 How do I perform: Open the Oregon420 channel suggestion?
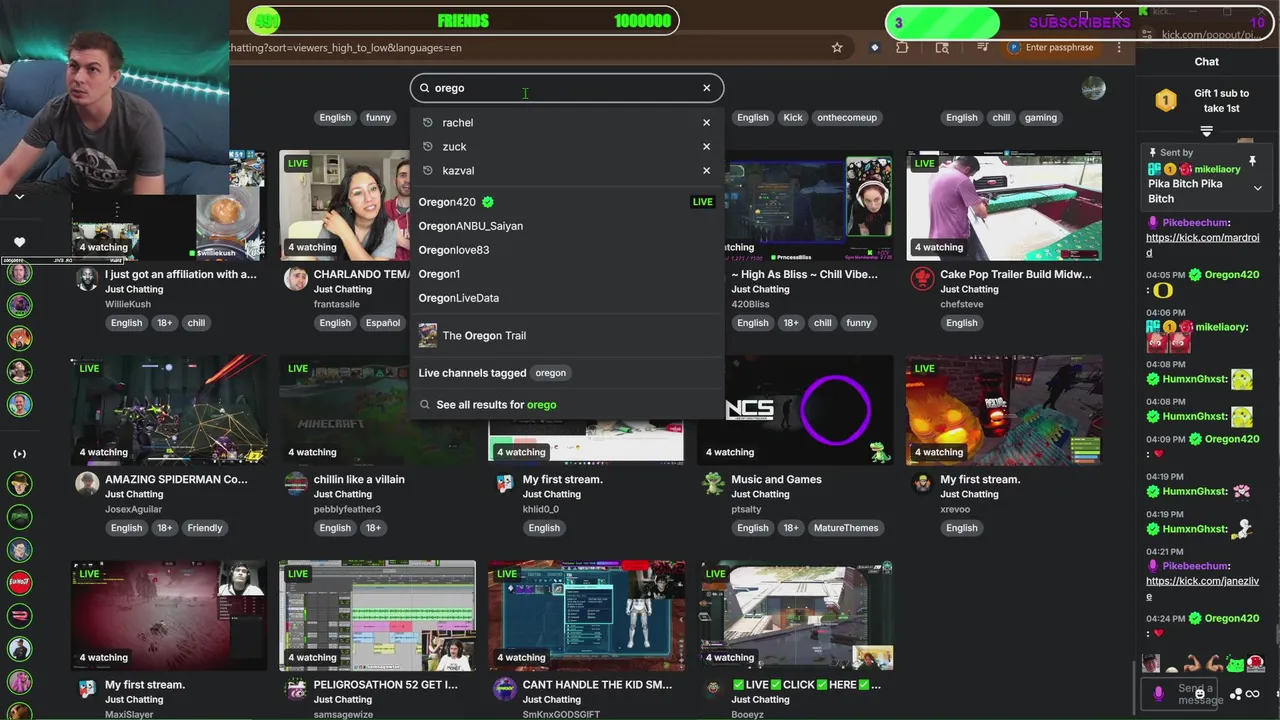pos(566,202)
